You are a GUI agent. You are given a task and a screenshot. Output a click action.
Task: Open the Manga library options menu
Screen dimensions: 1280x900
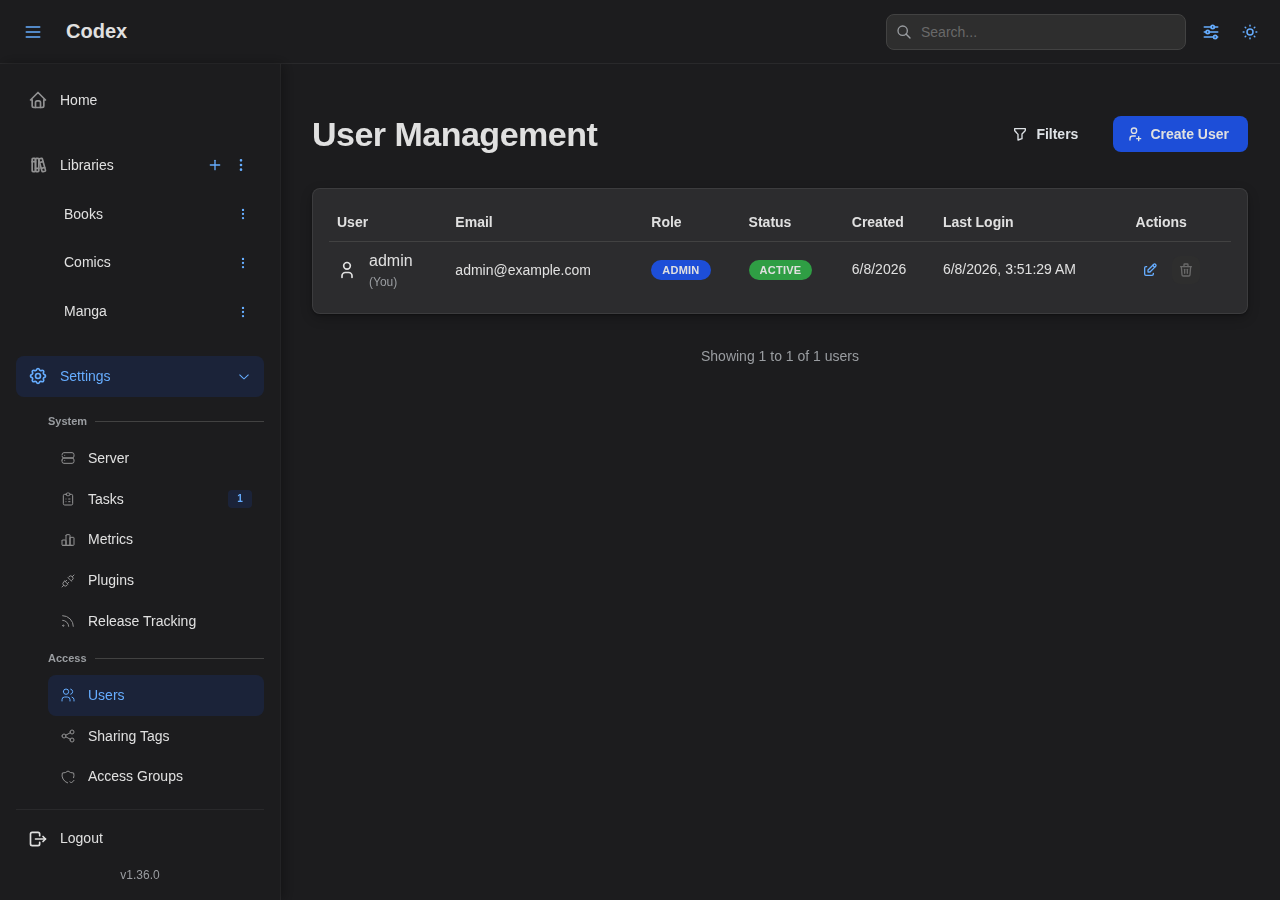coord(242,312)
